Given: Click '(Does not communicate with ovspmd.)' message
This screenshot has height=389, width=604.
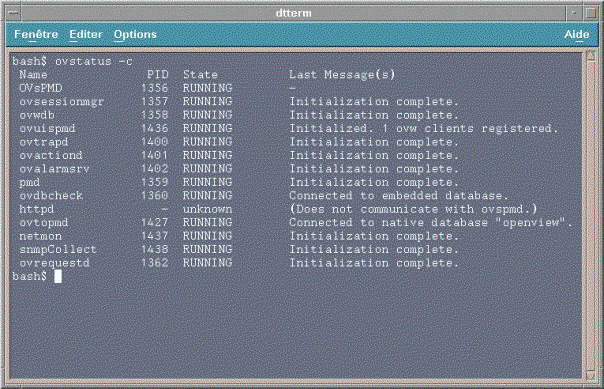Looking at the screenshot, I should click(x=413, y=209).
